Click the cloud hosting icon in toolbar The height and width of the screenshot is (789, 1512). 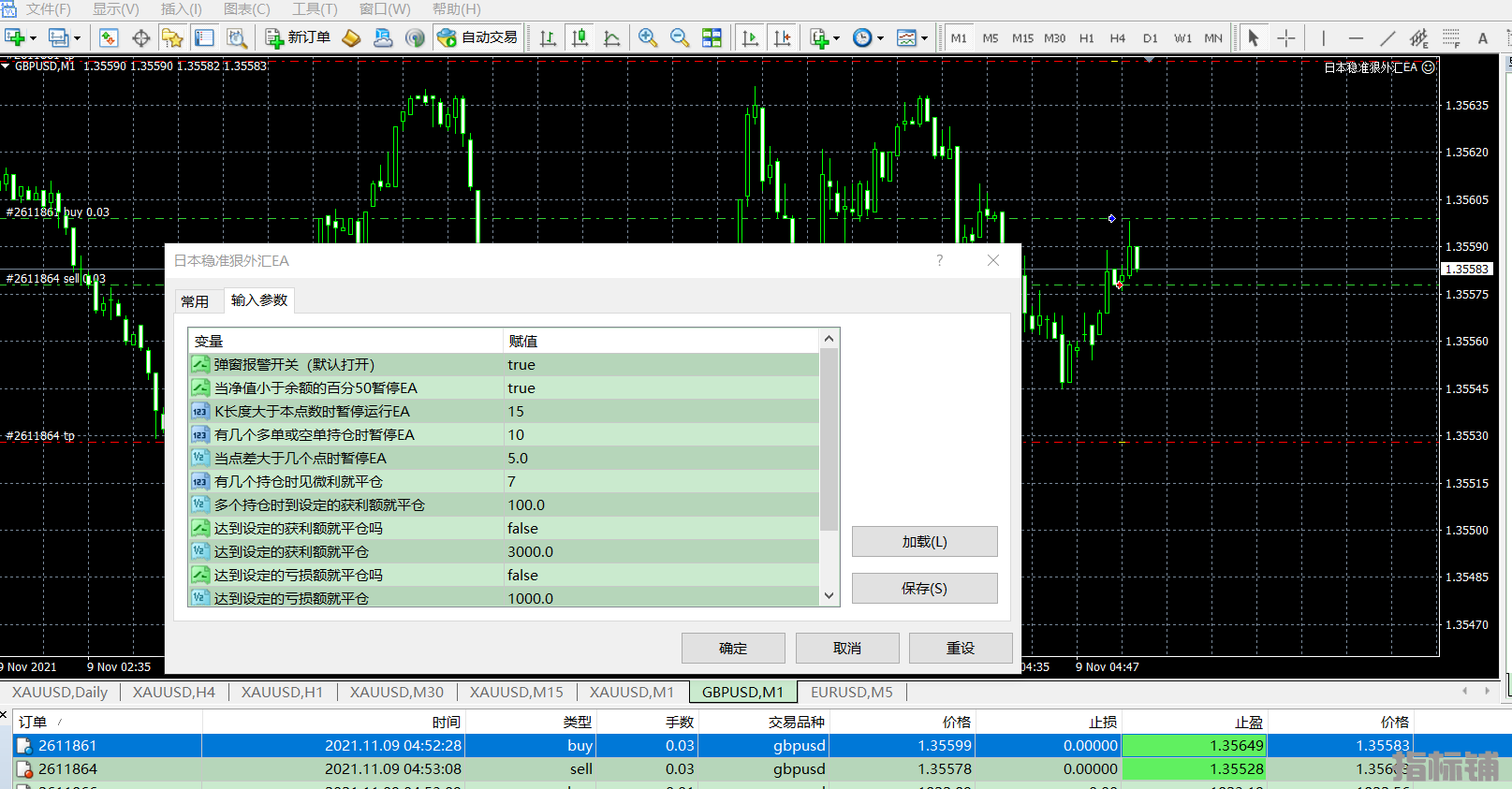383,37
